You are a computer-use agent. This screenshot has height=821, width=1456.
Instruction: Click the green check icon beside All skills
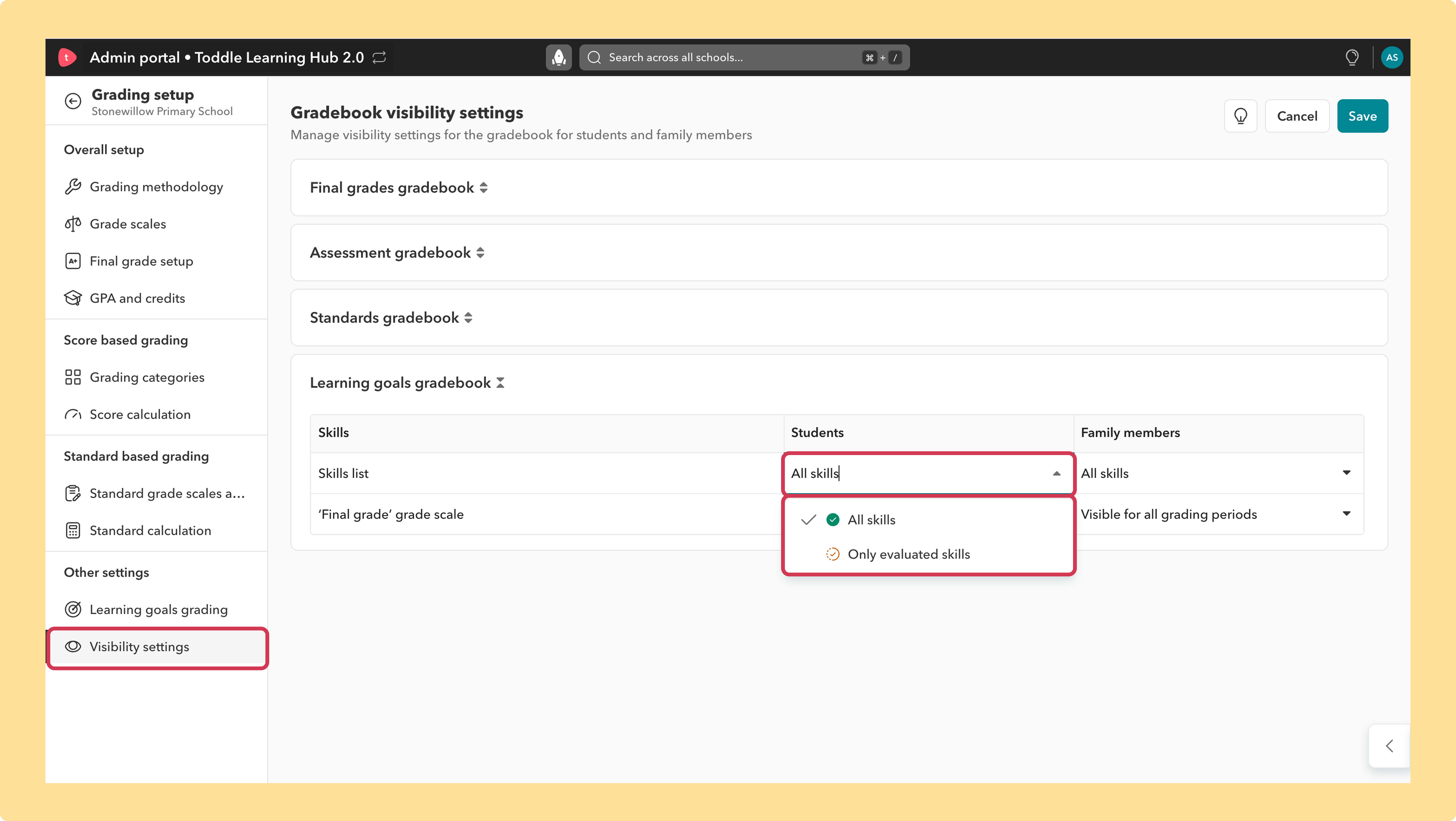(833, 520)
